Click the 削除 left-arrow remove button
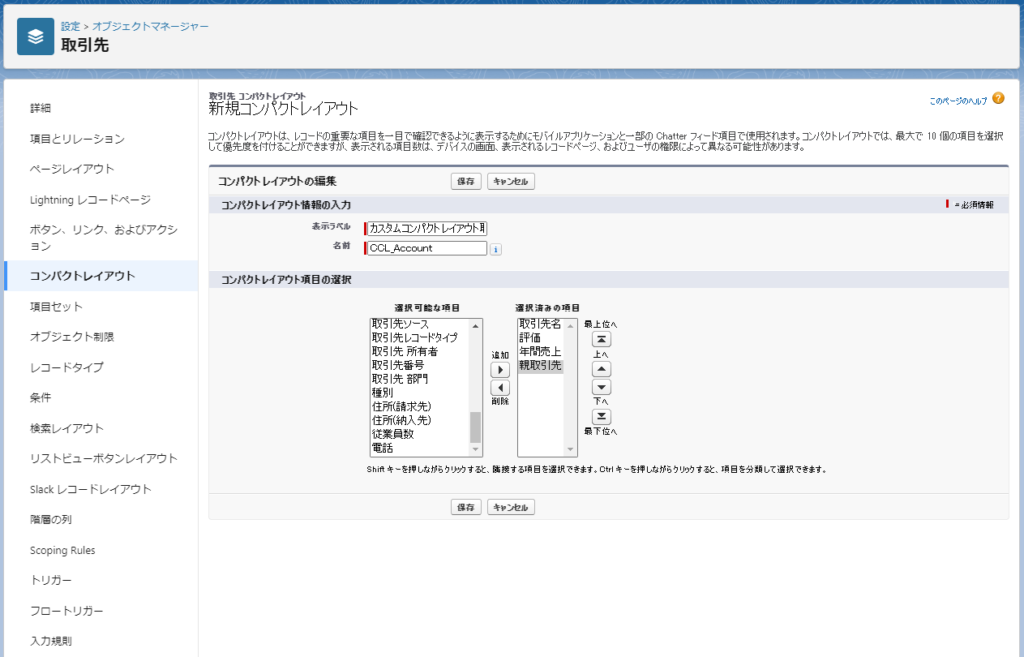1024x657 pixels. tap(501, 387)
